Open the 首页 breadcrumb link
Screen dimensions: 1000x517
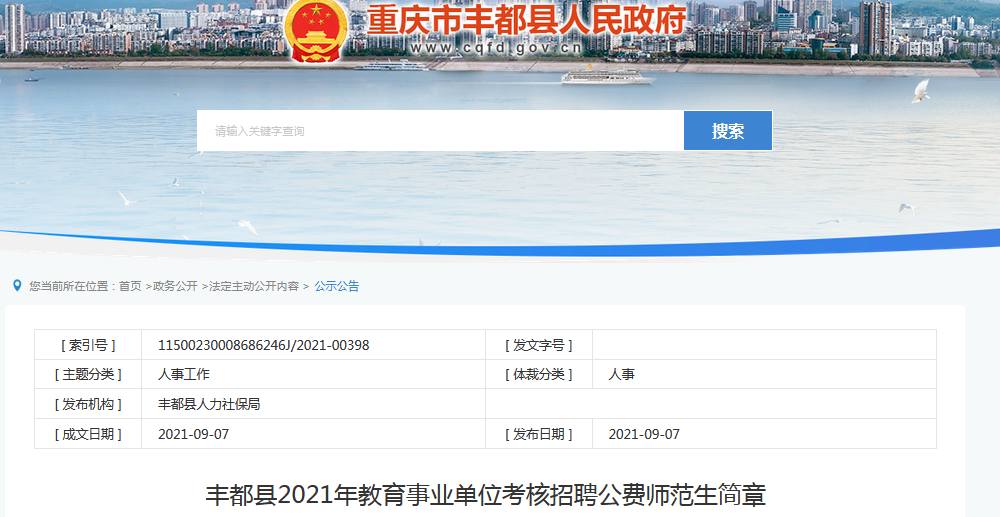[x=130, y=286]
